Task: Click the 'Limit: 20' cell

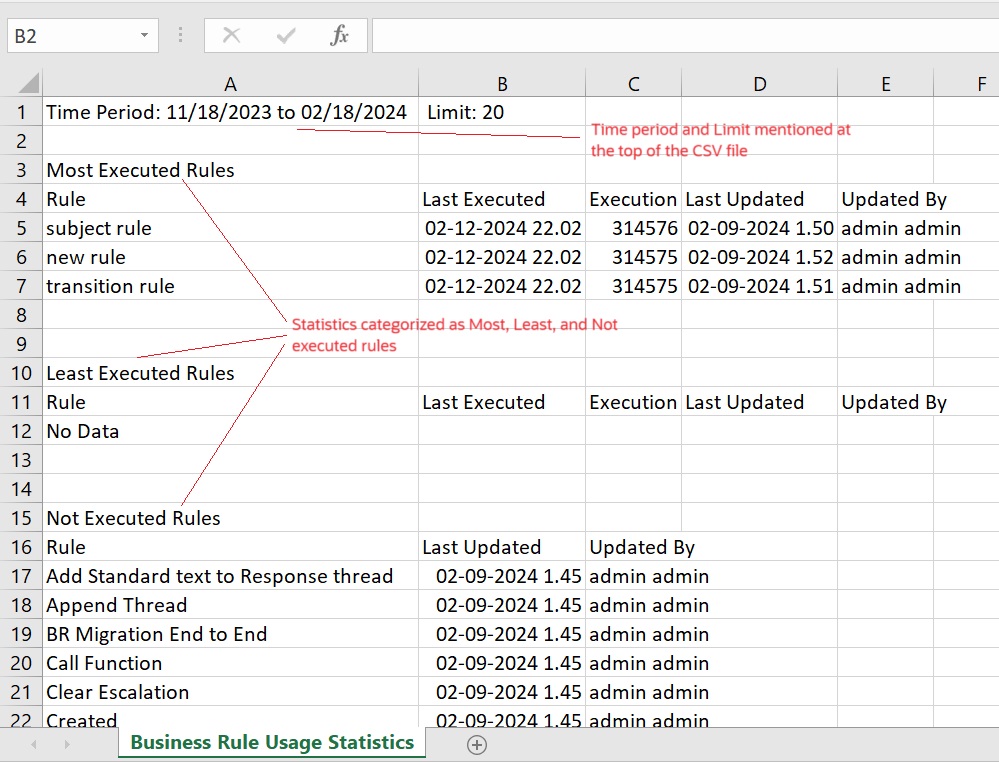Action: pyautogui.click(x=502, y=112)
